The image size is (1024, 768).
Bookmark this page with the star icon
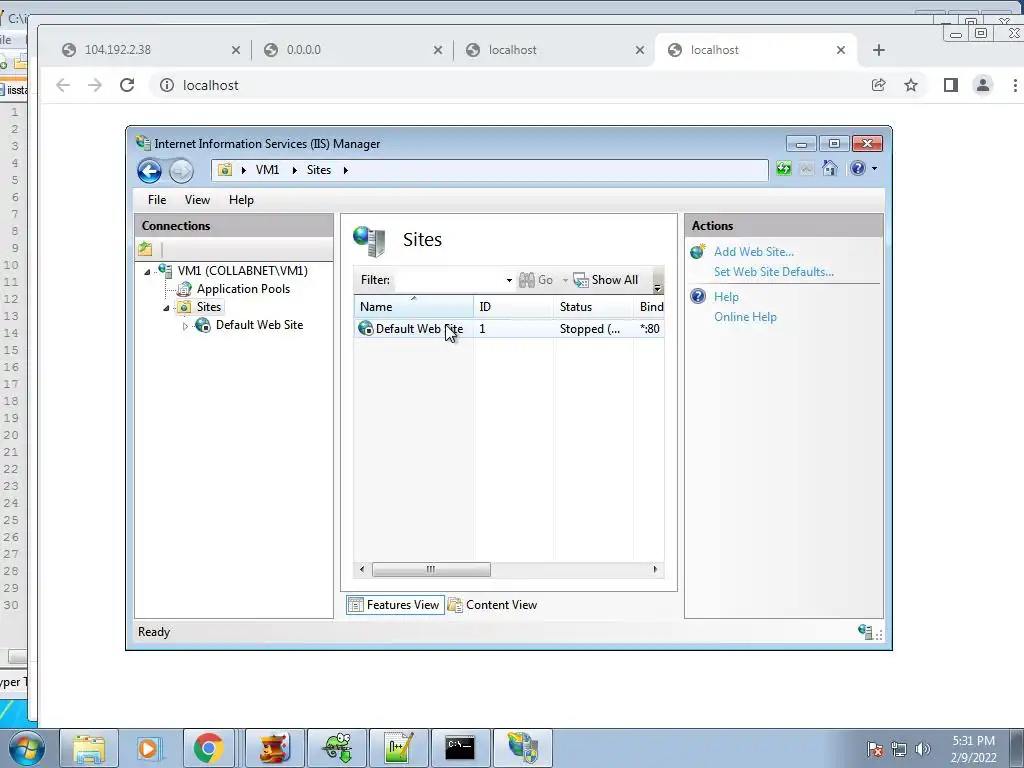coord(911,85)
